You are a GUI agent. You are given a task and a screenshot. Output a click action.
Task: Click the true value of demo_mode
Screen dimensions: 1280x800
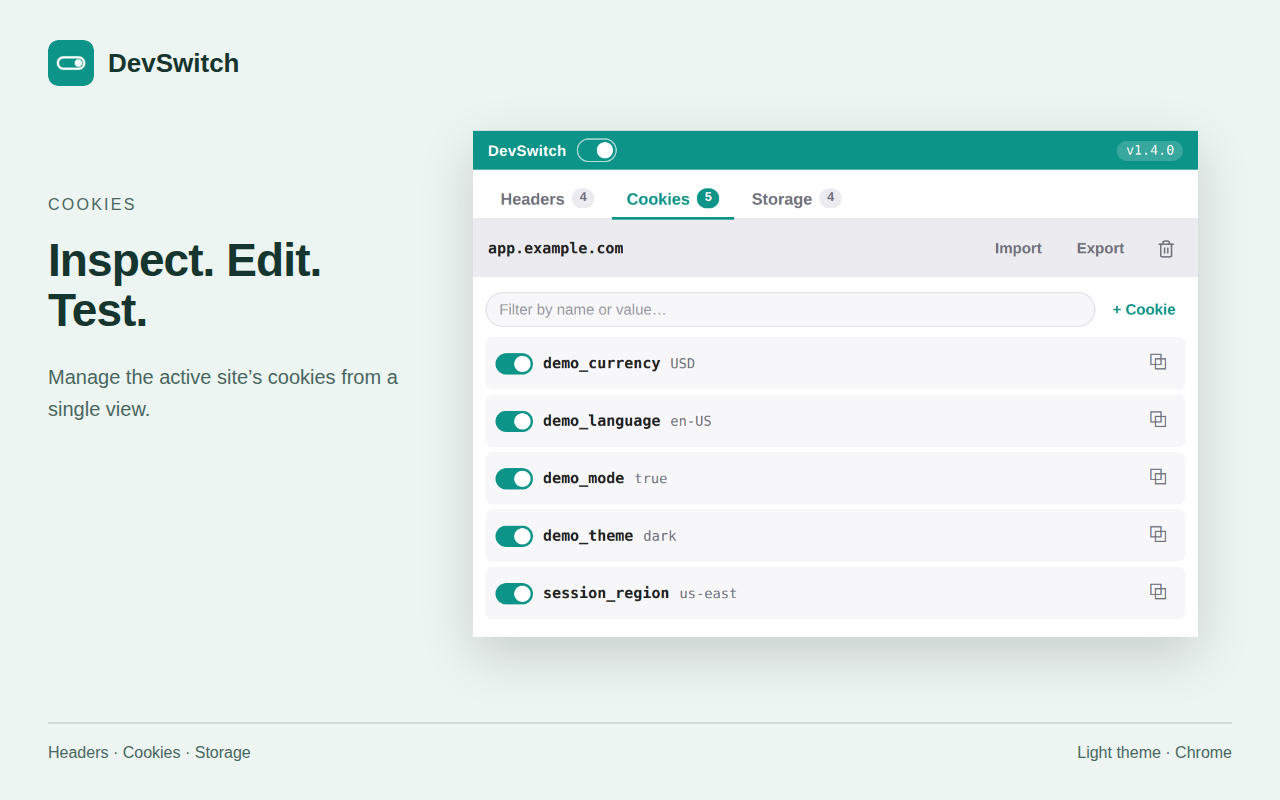click(x=651, y=479)
